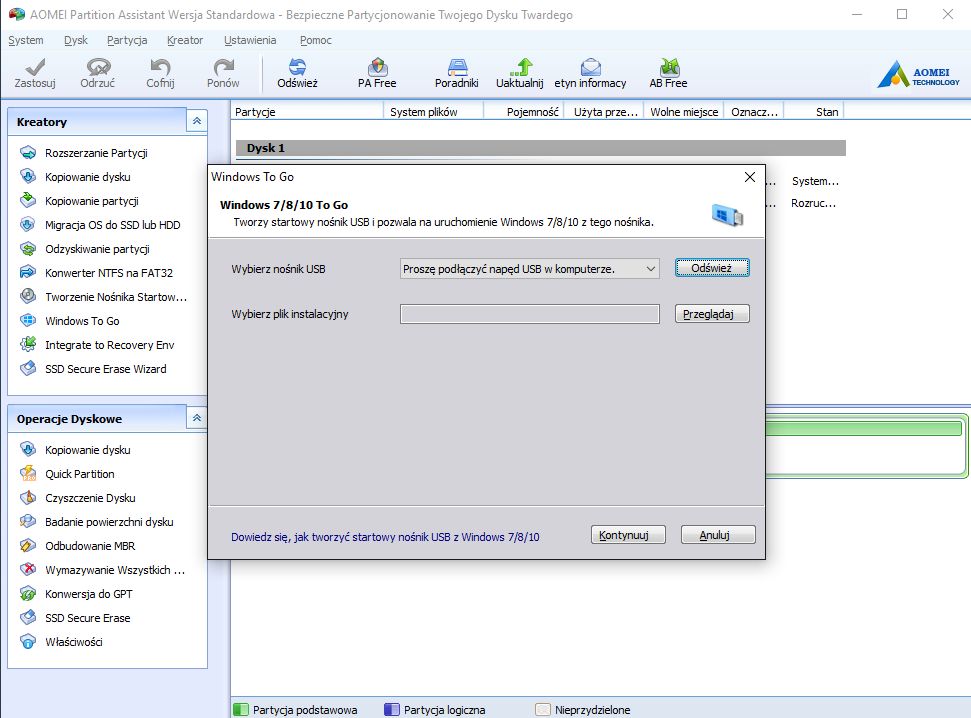Click the Windows To Go sidebar icon
The height and width of the screenshot is (718, 971).
coord(28,320)
